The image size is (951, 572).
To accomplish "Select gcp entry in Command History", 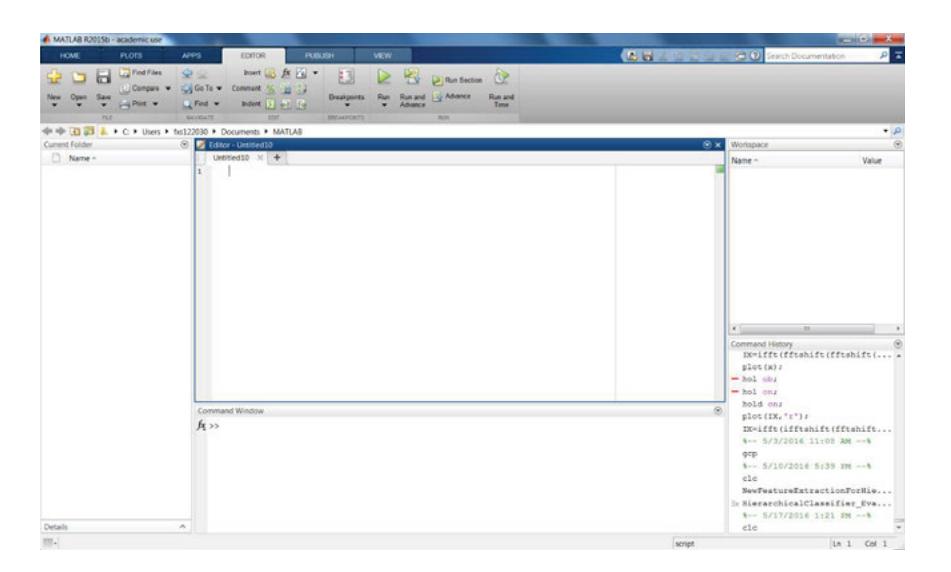I will click(x=750, y=454).
